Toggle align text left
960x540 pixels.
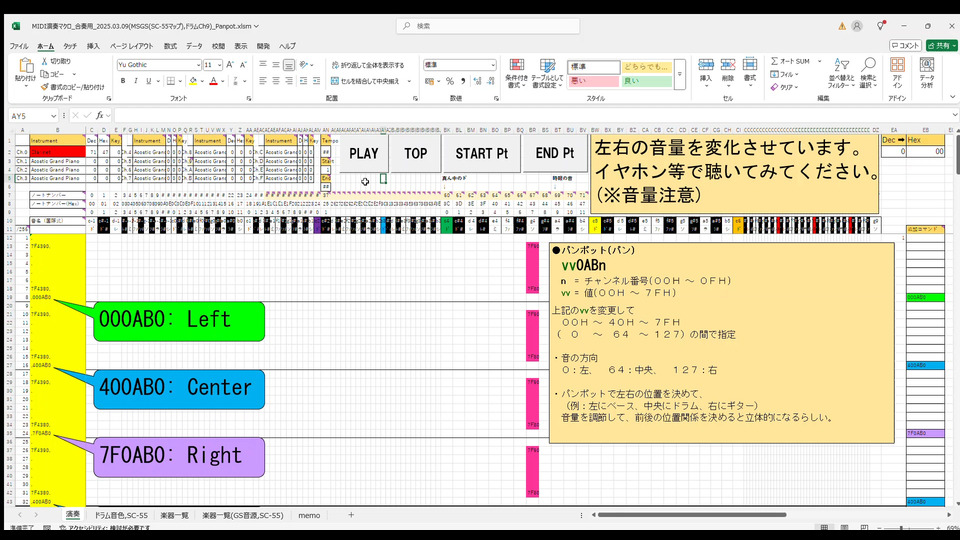(x=263, y=81)
